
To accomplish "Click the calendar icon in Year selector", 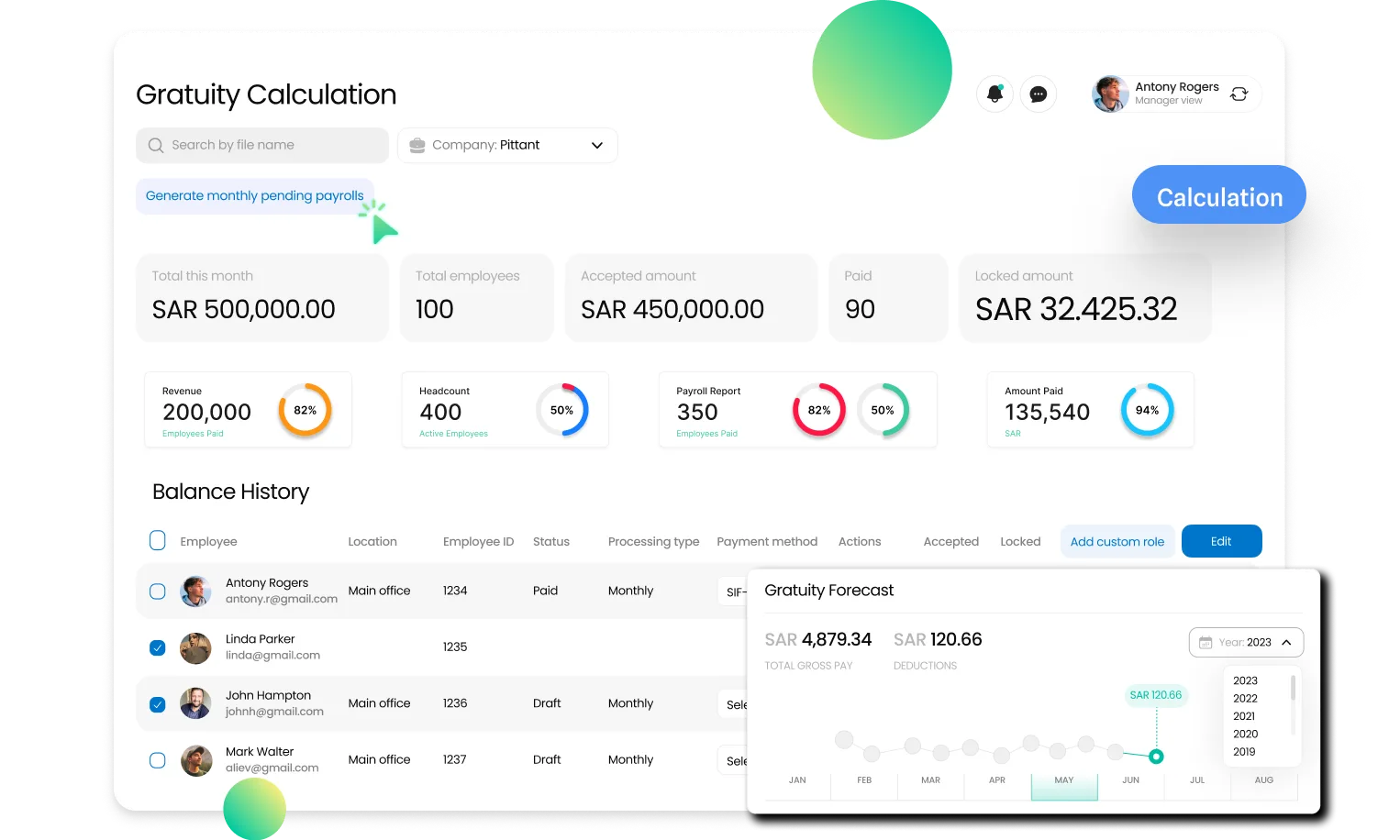I will 1206,642.
